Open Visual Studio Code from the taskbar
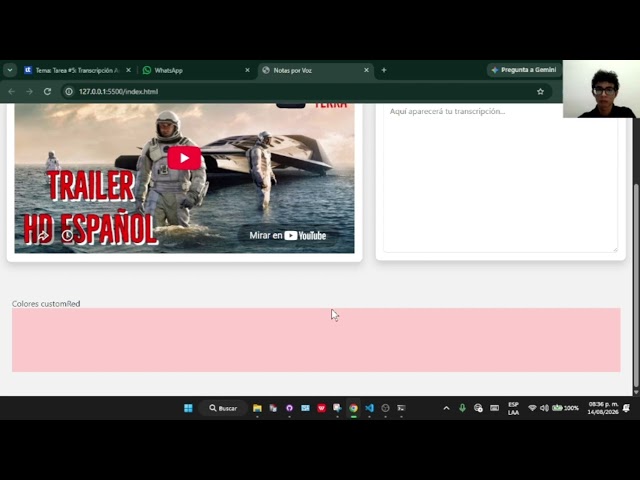Image resolution: width=640 pixels, height=480 pixels. (x=369, y=408)
